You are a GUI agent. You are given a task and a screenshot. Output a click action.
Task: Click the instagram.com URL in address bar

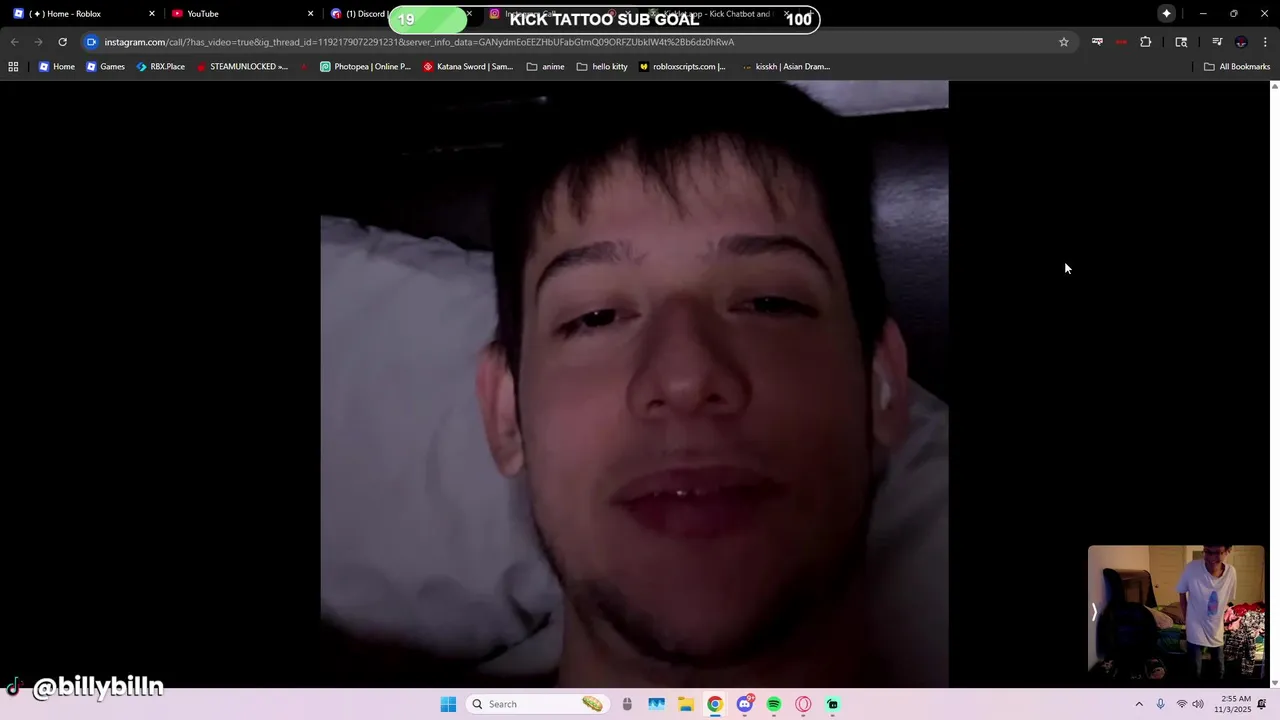(x=419, y=42)
